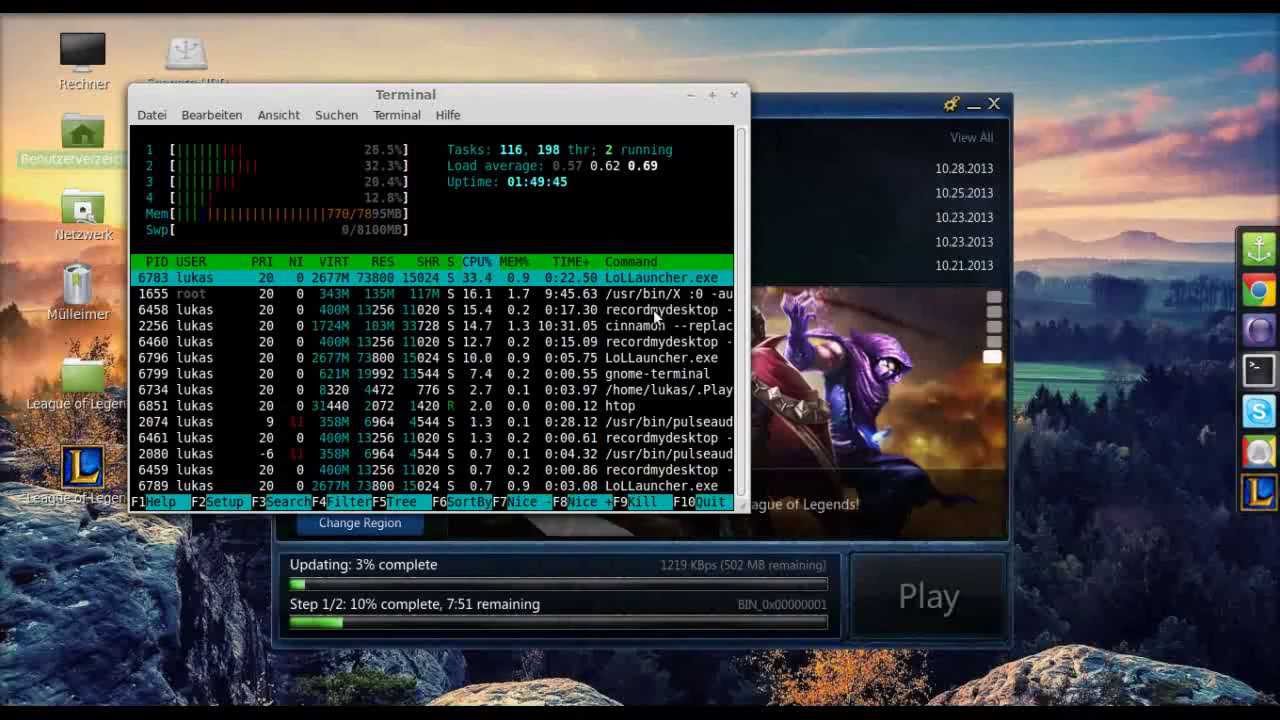Open the Hilfe menu
Screen dimensions: 1280x720
[448, 115]
